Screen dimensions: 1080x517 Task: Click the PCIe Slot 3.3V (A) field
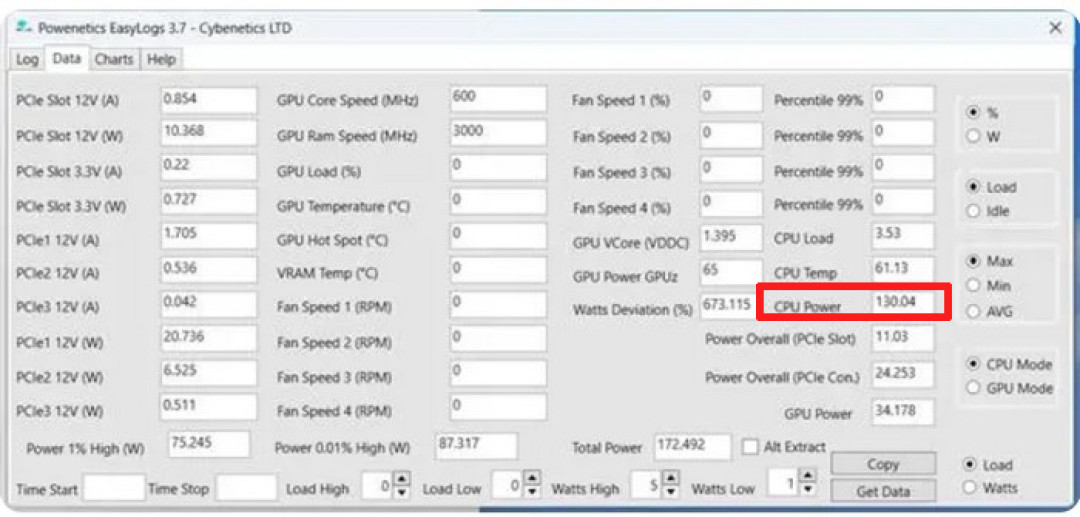tap(209, 167)
